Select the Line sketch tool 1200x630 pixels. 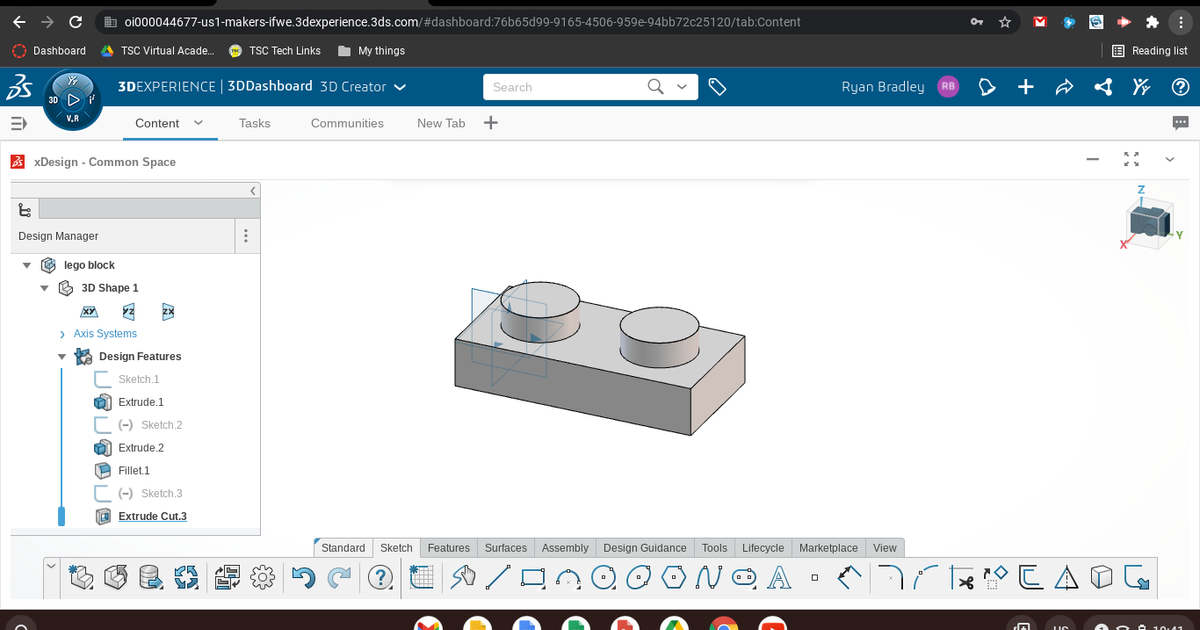498,577
